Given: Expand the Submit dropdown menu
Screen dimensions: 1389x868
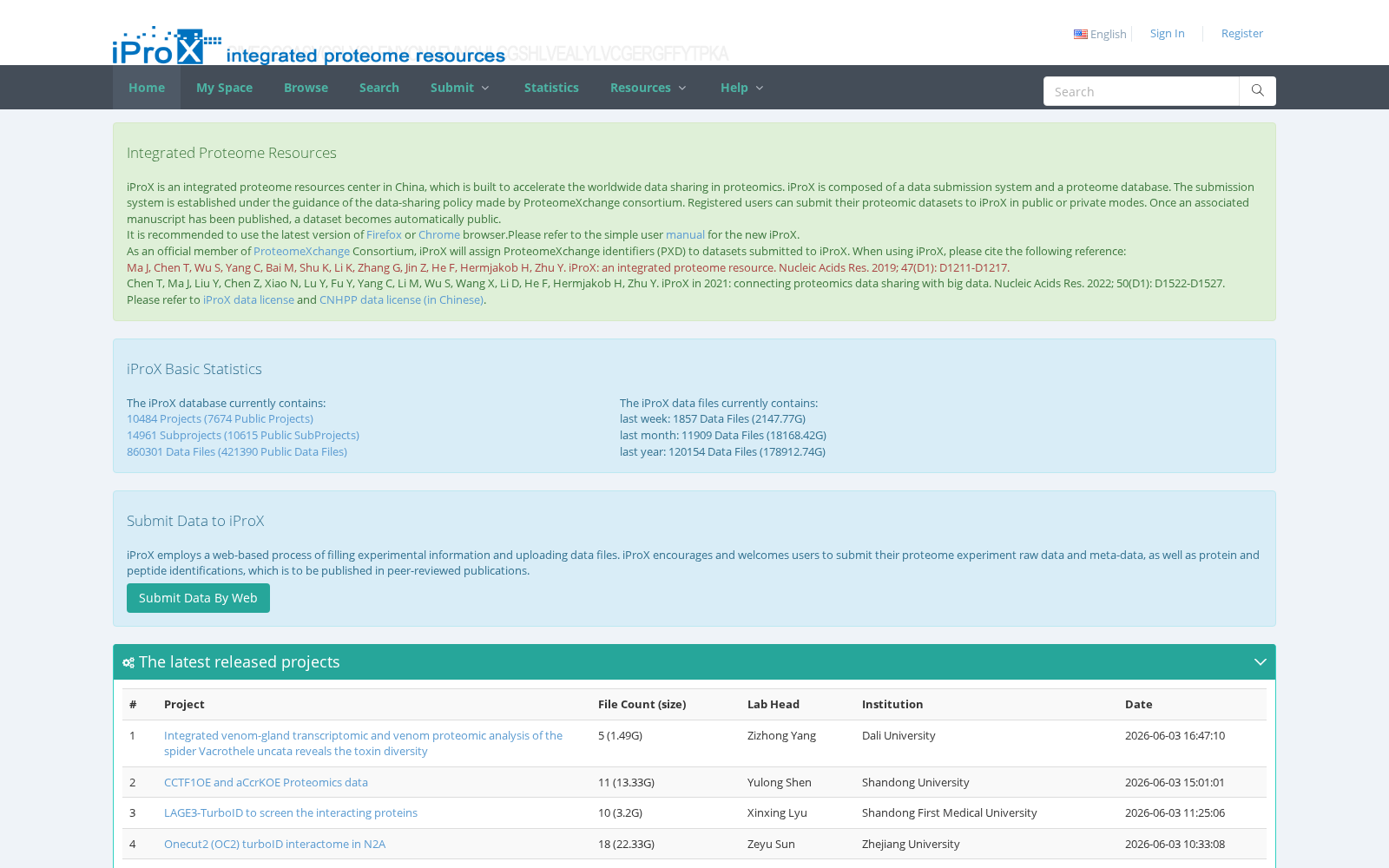Looking at the screenshot, I should click(x=461, y=88).
